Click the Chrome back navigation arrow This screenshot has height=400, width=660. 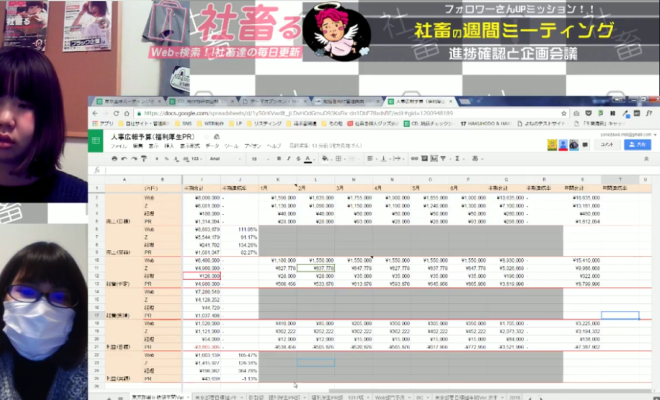pos(94,112)
